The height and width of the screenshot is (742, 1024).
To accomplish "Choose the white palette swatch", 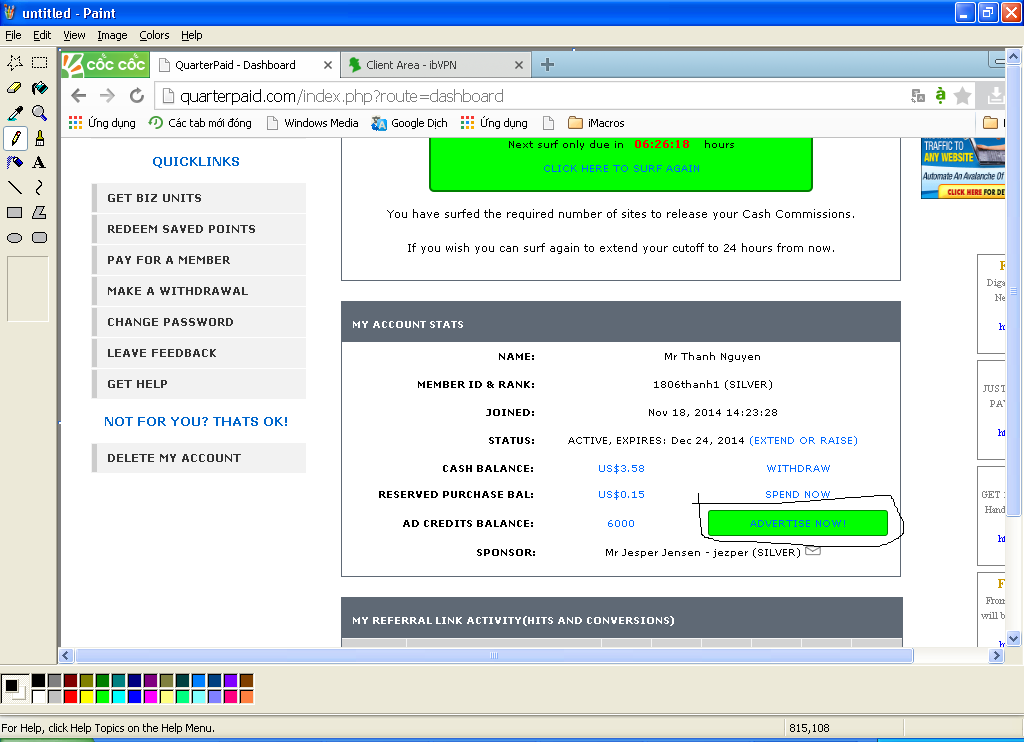I will pyautogui.click(x=39, y=696).
